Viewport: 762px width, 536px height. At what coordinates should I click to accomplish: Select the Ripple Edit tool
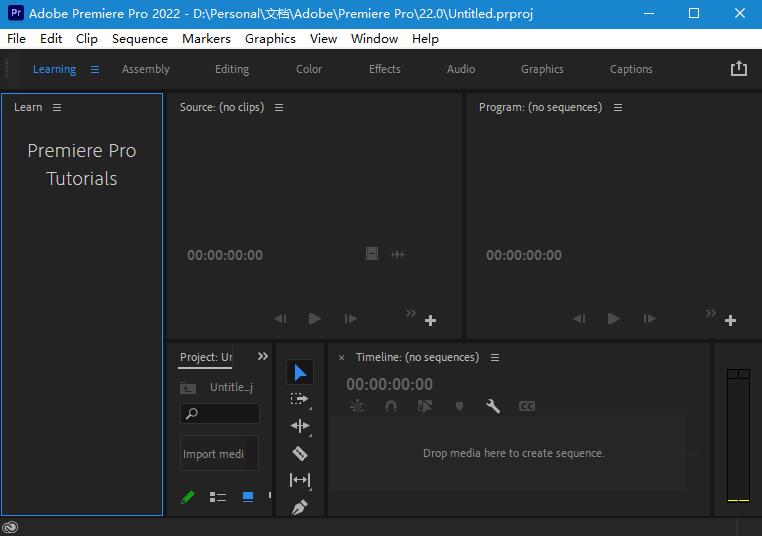[x=300, y=426]
